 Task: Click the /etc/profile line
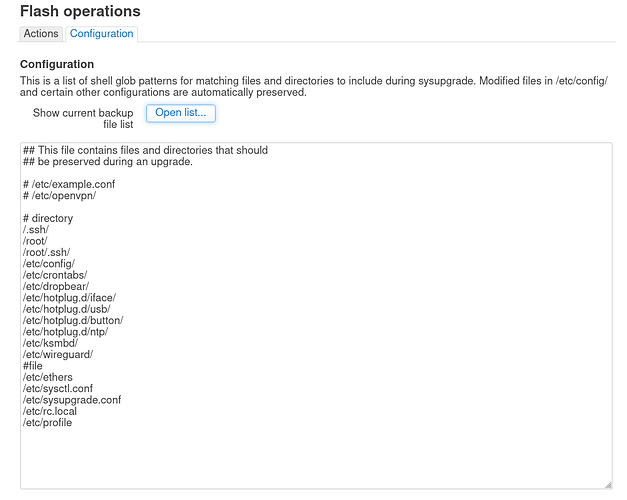click(x=48, y=422)
